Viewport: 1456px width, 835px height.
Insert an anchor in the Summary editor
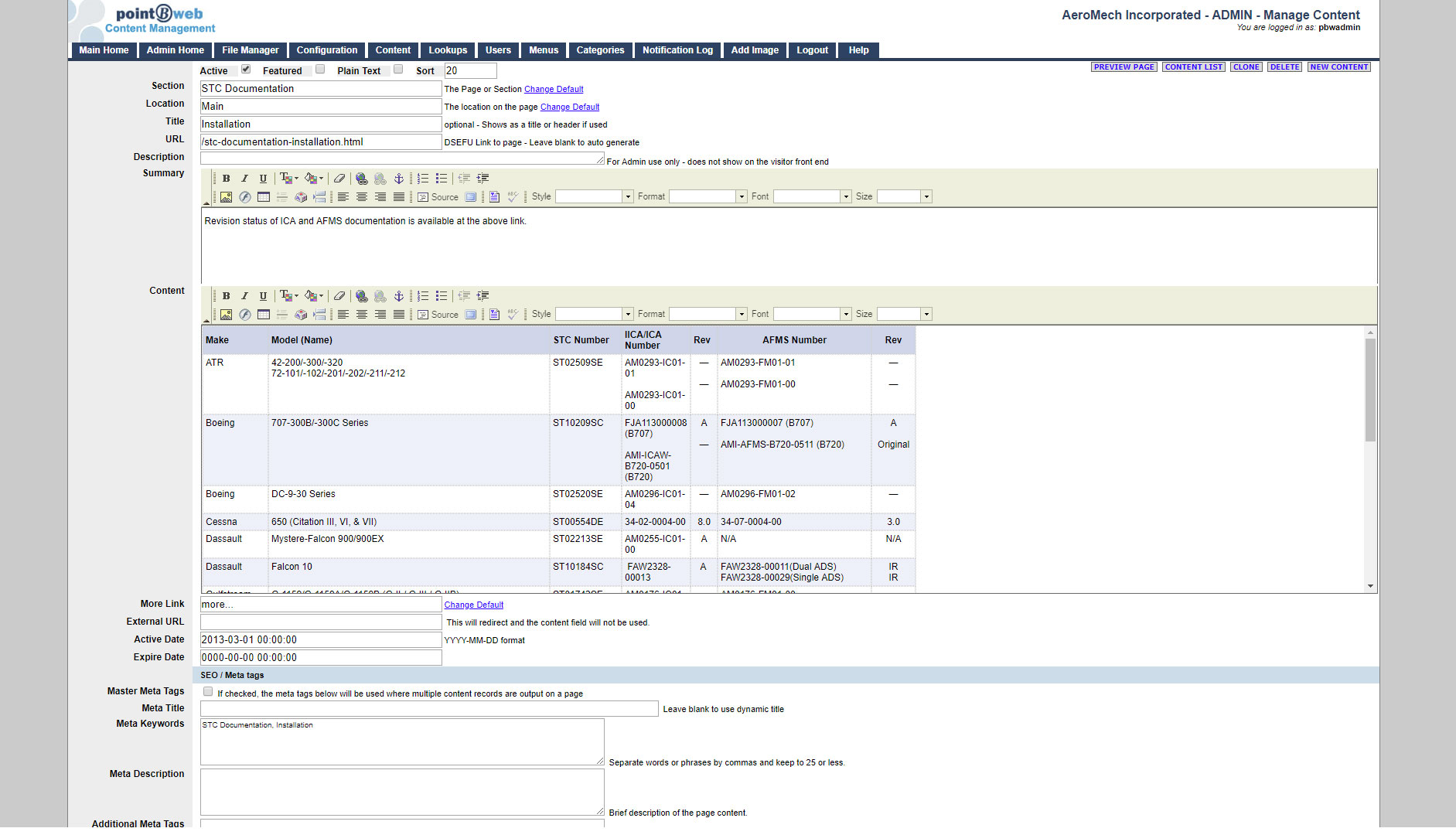[399, 179]
